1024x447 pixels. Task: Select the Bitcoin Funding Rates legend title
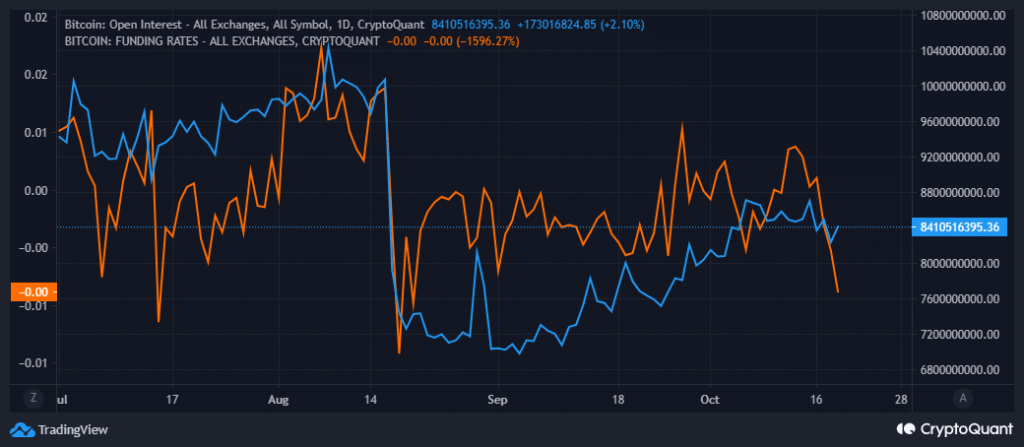point(221,41)
